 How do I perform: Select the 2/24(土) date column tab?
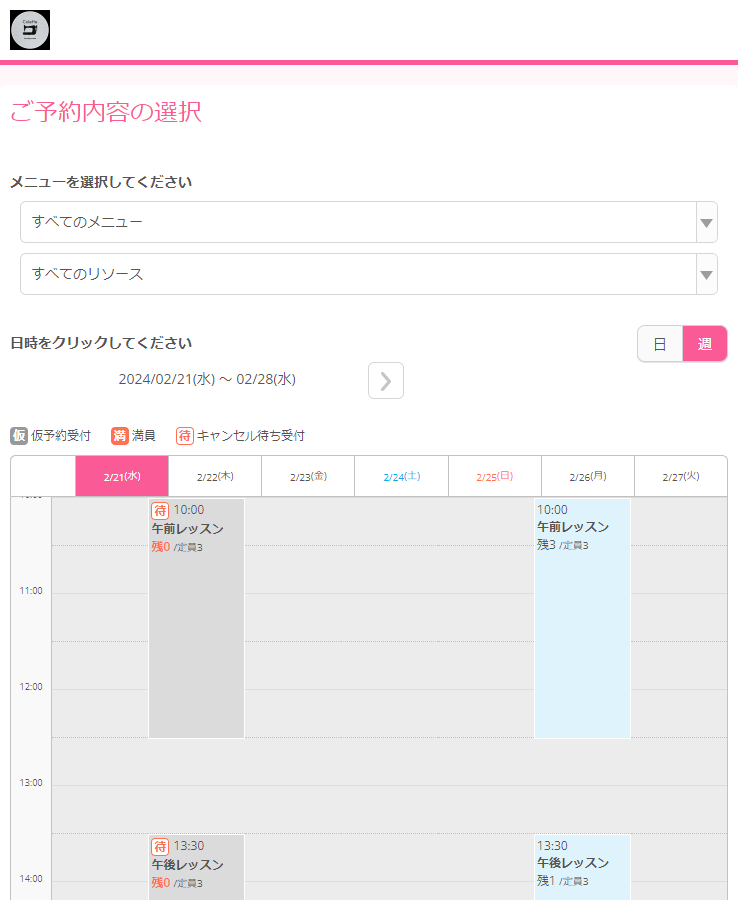tap(401, 477)
